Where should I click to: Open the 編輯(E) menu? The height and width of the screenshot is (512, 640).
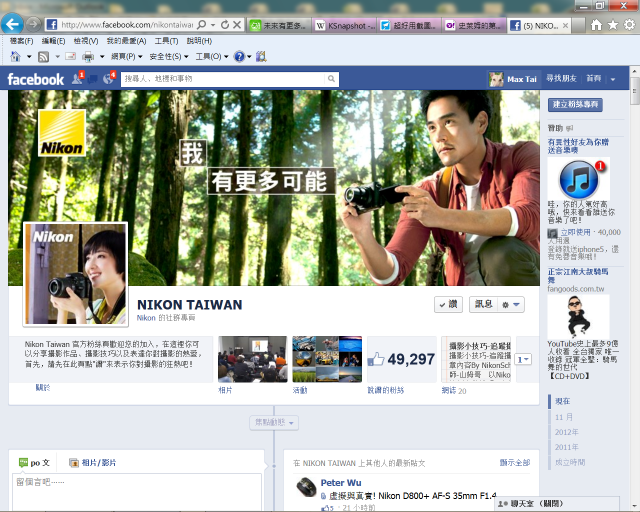click(53, 41)
